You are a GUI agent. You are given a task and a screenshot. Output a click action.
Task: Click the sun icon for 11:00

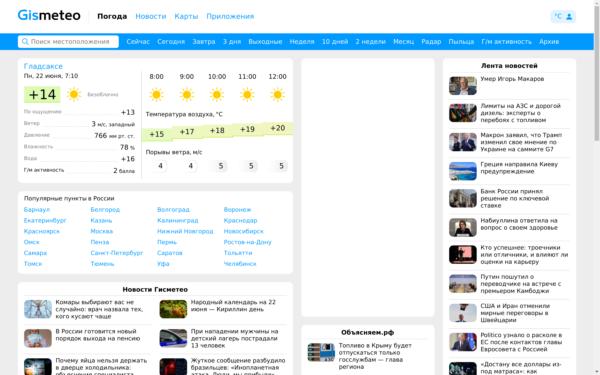[x=247, y=94]
